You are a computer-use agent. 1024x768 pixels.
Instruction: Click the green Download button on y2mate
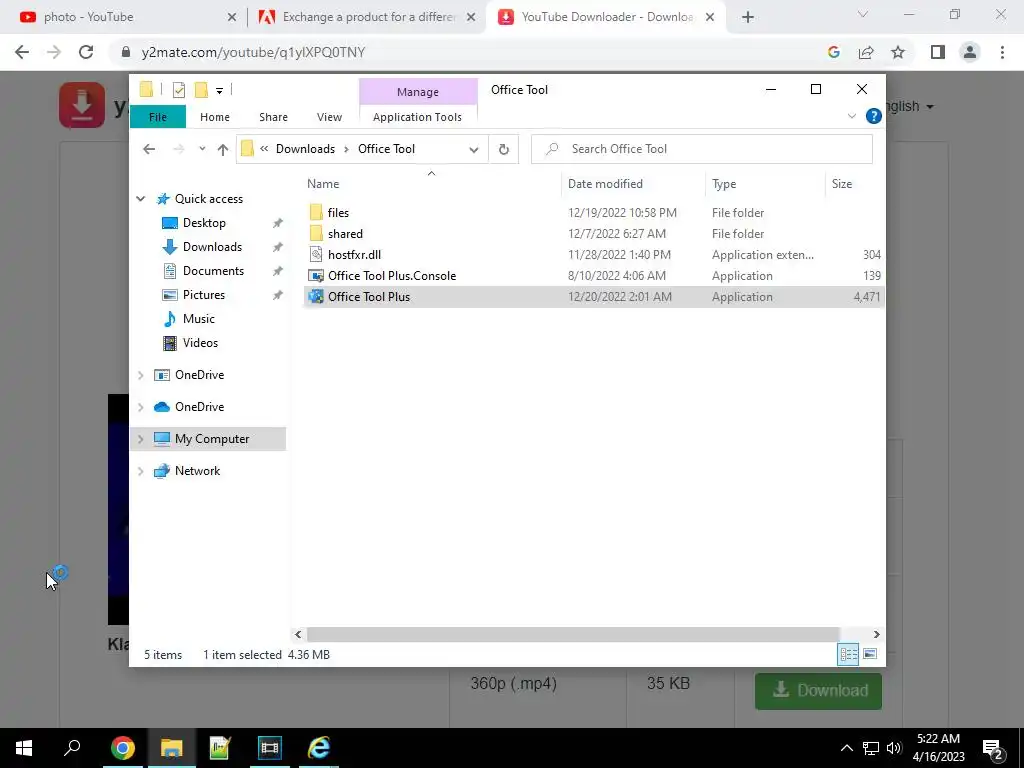[x=818, y=691]
